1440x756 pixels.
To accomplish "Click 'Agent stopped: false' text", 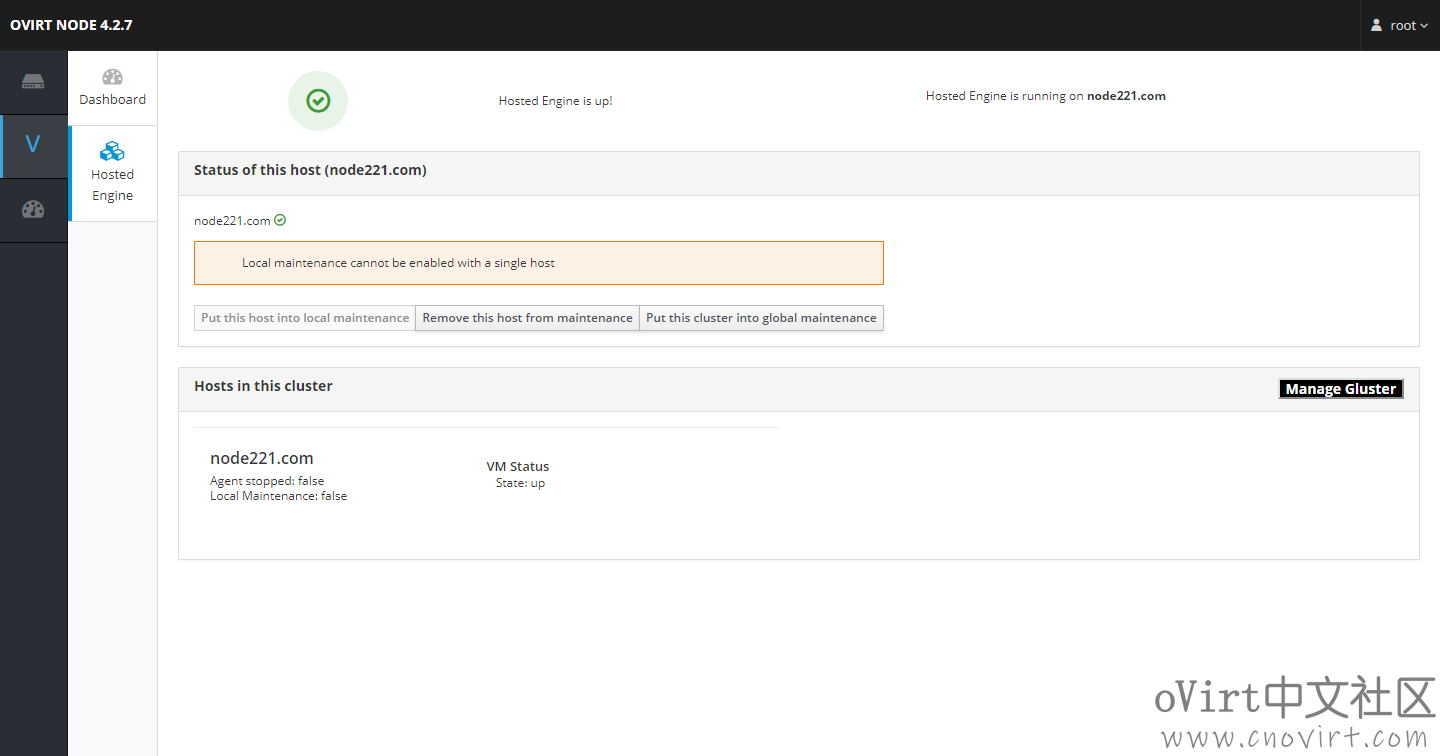I will tap(267, 481).
